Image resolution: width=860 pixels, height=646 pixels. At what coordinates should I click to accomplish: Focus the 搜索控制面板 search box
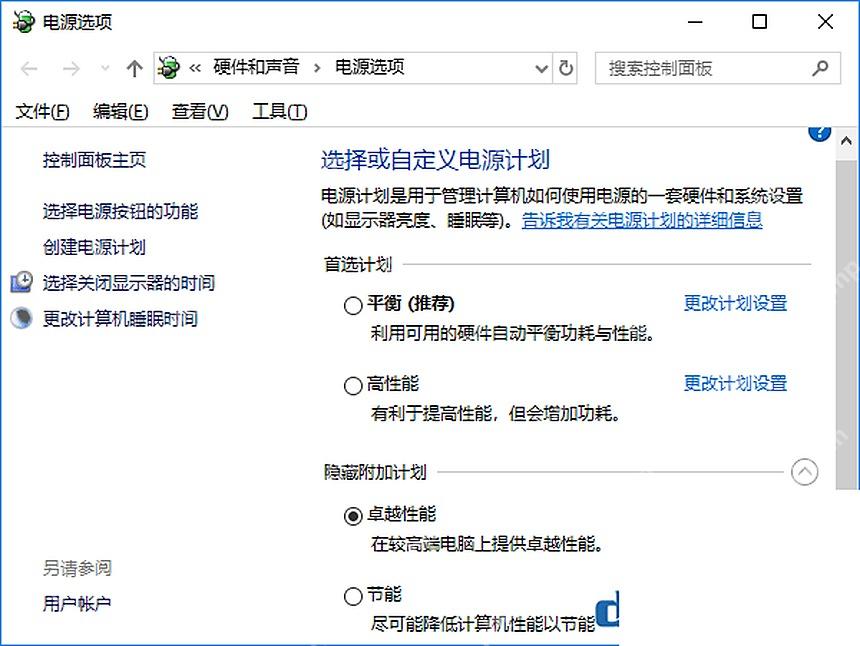[717, 68]
